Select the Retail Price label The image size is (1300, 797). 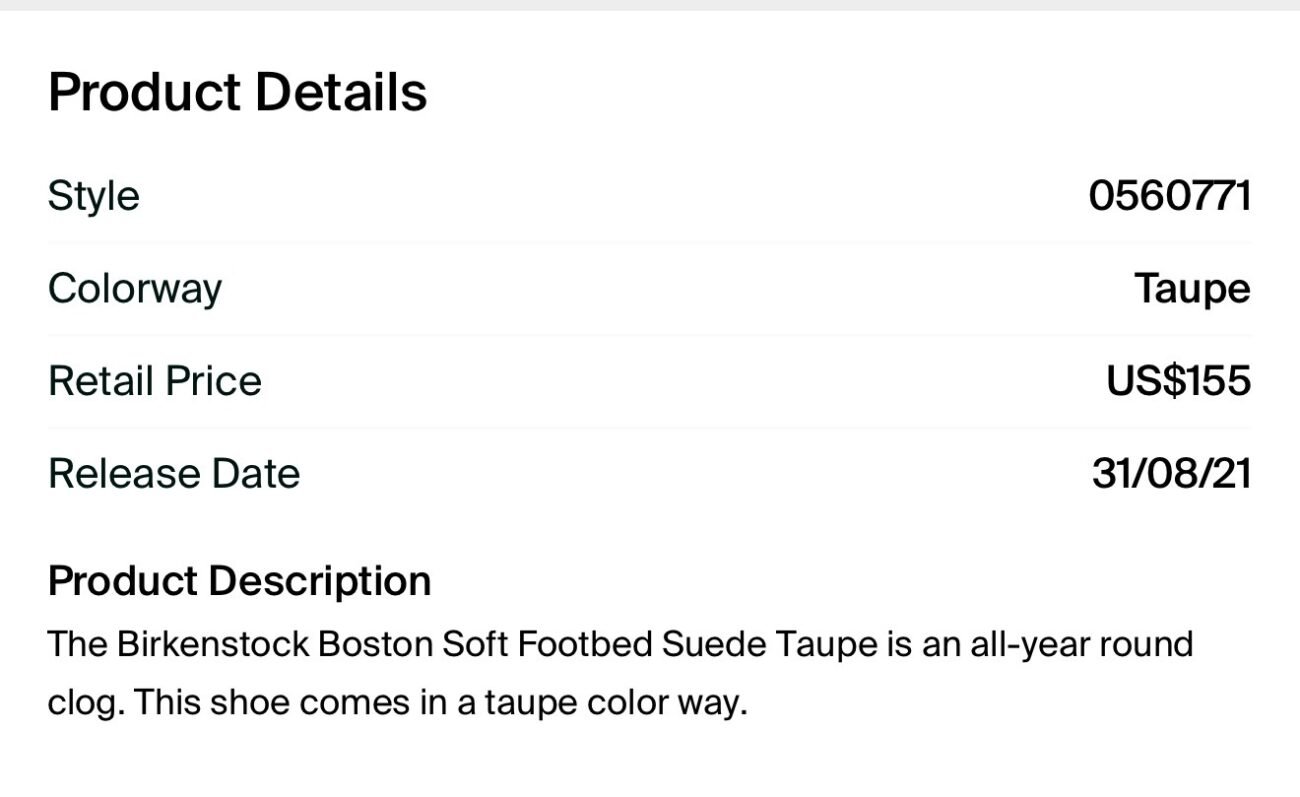click(155, 381)
